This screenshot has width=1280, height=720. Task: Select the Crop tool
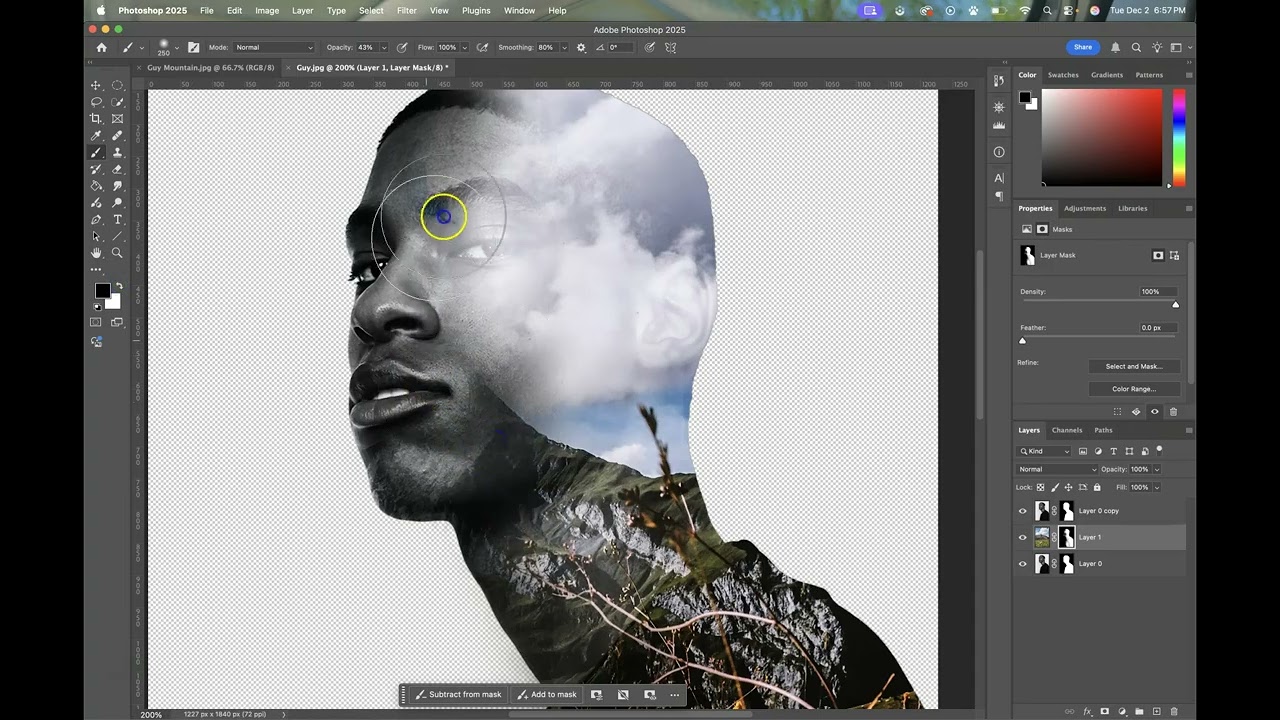(96, 119)
